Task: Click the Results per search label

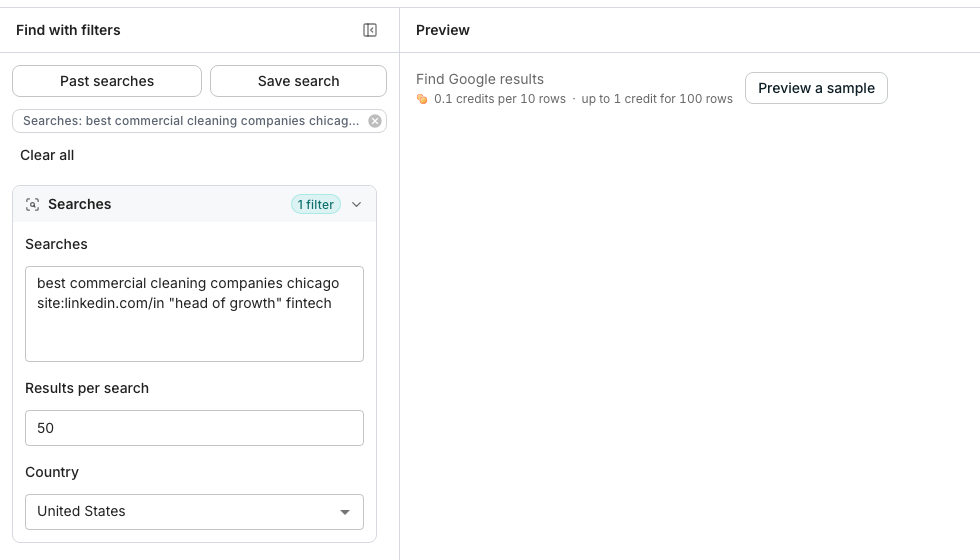Action: coord(87,388)
